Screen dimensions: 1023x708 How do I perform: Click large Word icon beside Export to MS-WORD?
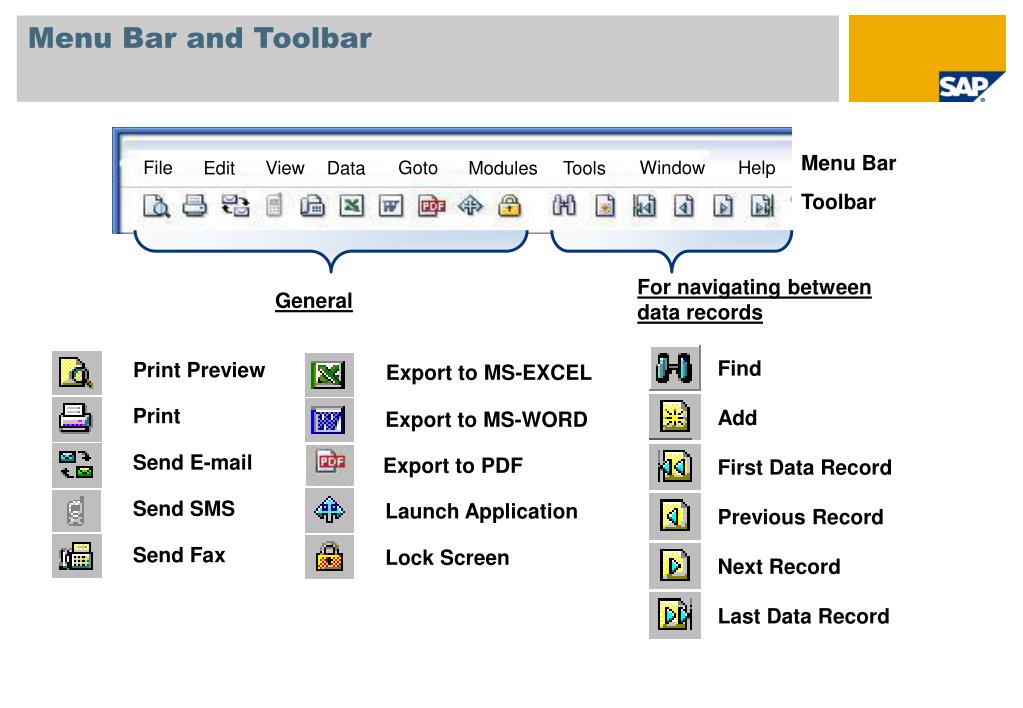329,420
